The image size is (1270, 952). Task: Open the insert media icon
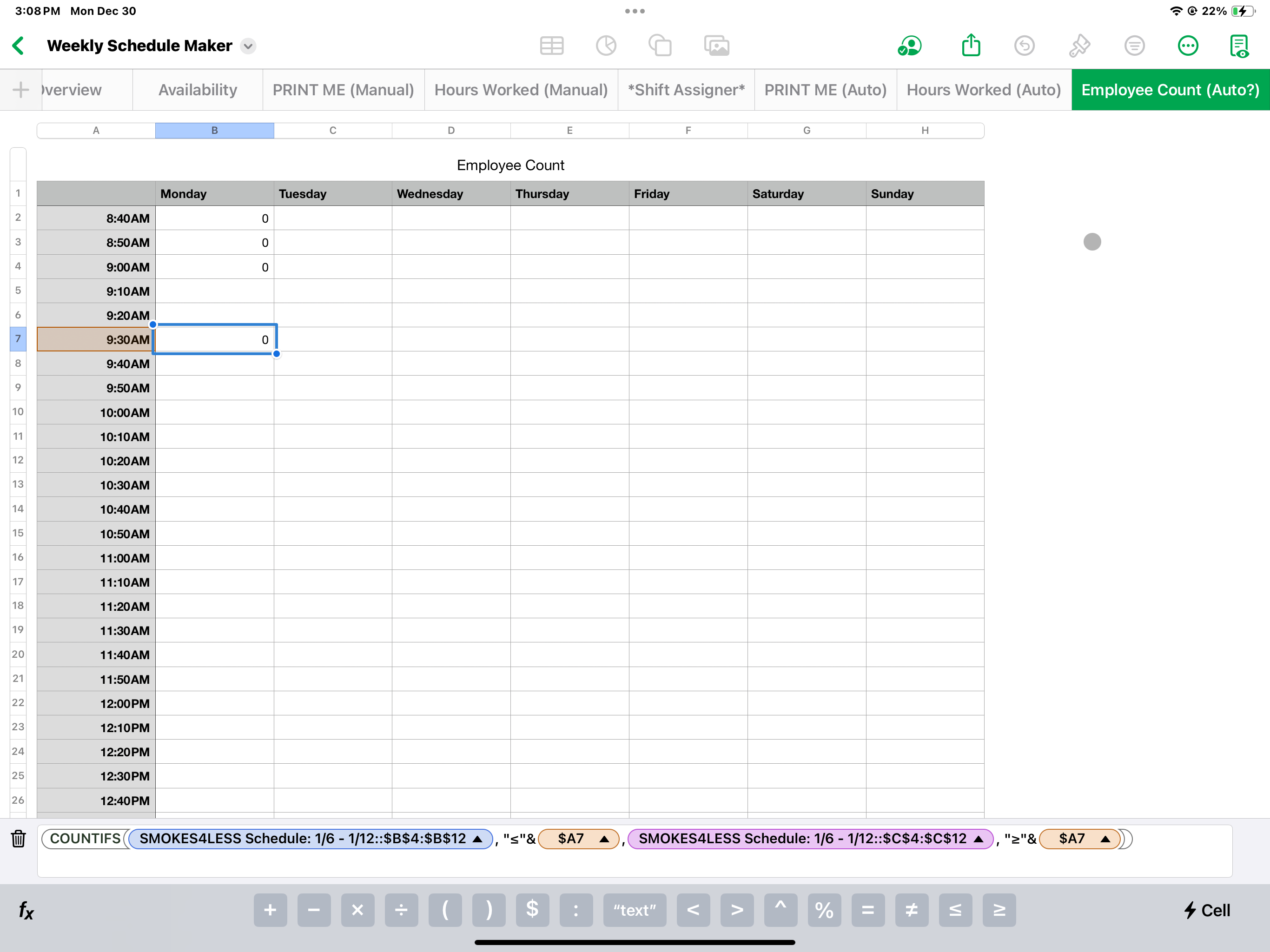[716, 46]
